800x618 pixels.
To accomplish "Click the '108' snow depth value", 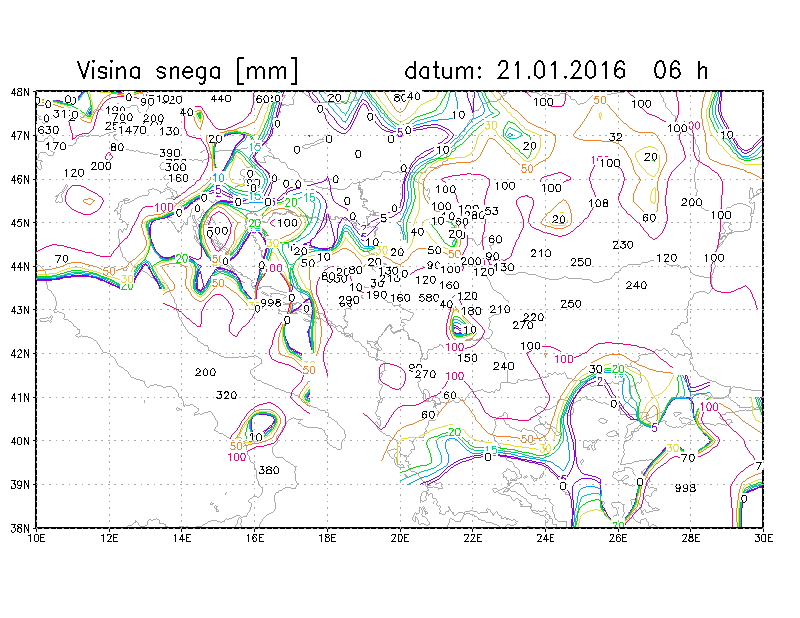I will pos(598,204).
